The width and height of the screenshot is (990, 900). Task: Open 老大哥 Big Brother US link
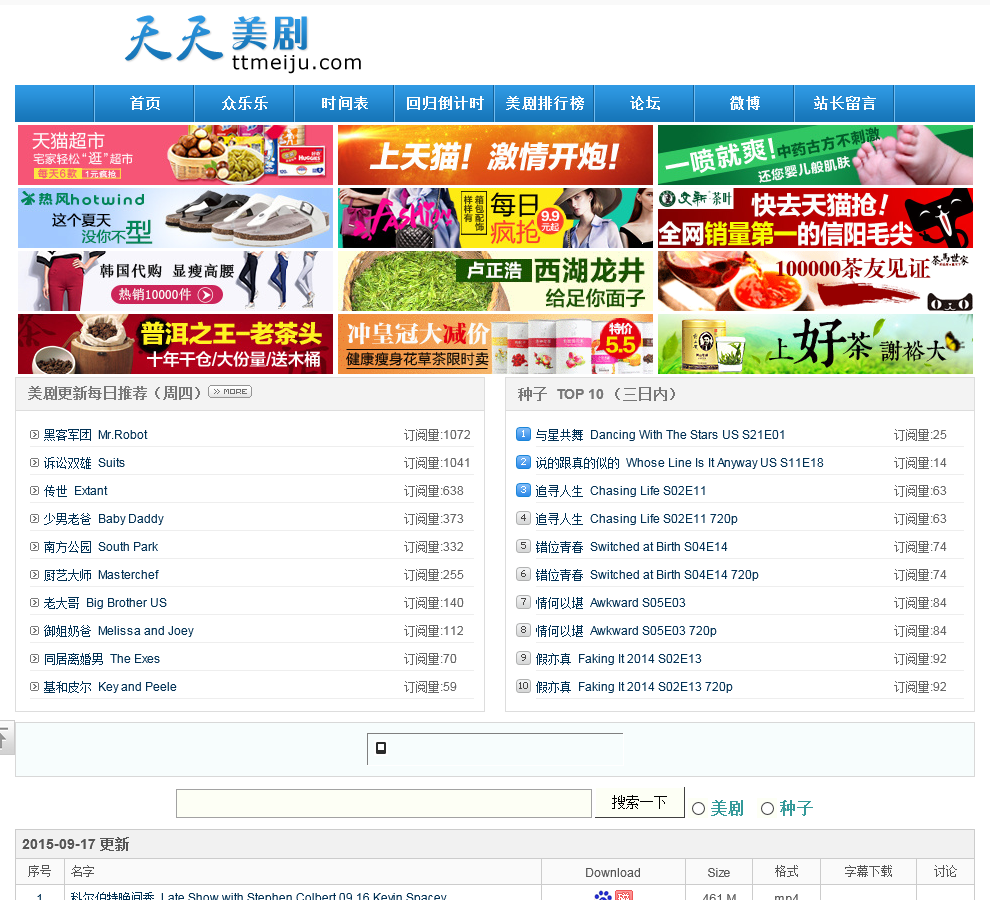click(x=105, y=603)
